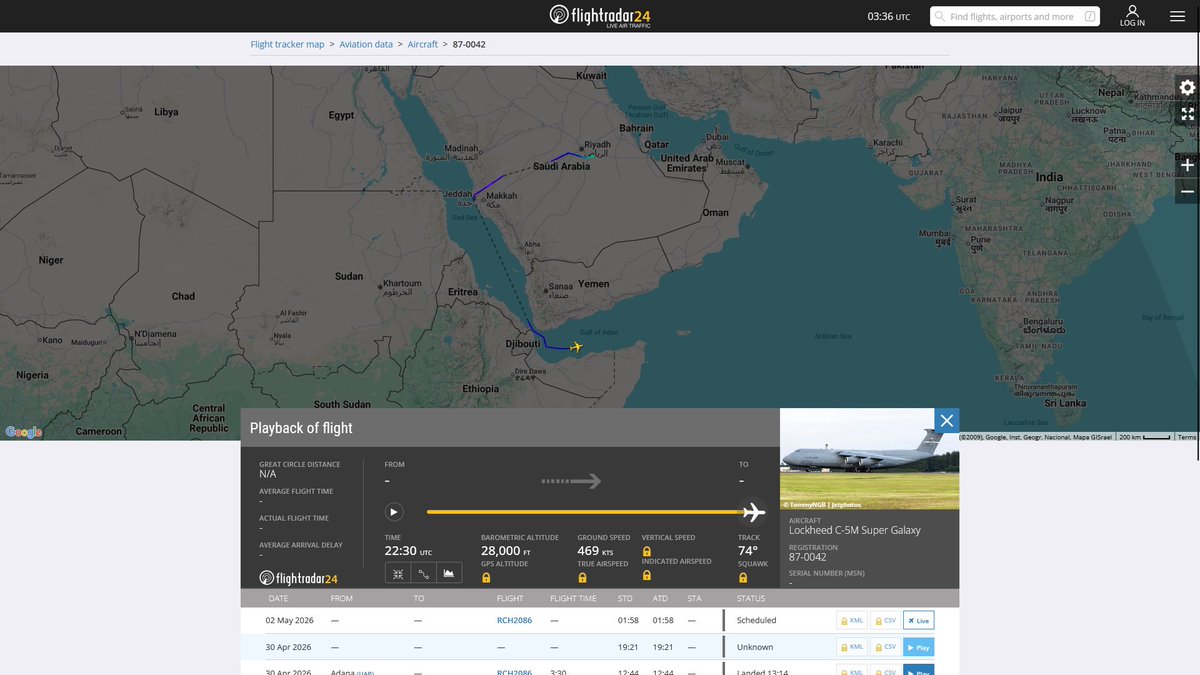Click the yellow aircraft marker on map

[575, 347]
